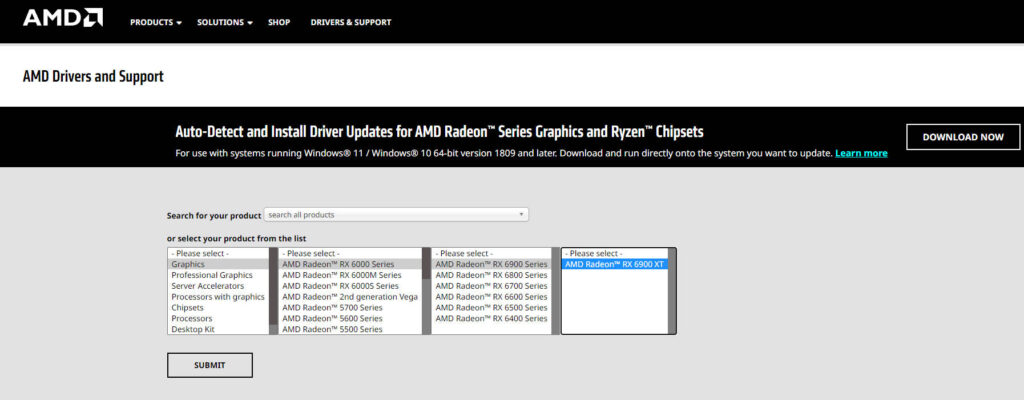Select AMD Radeon 5600 Series

click(350, 318)
